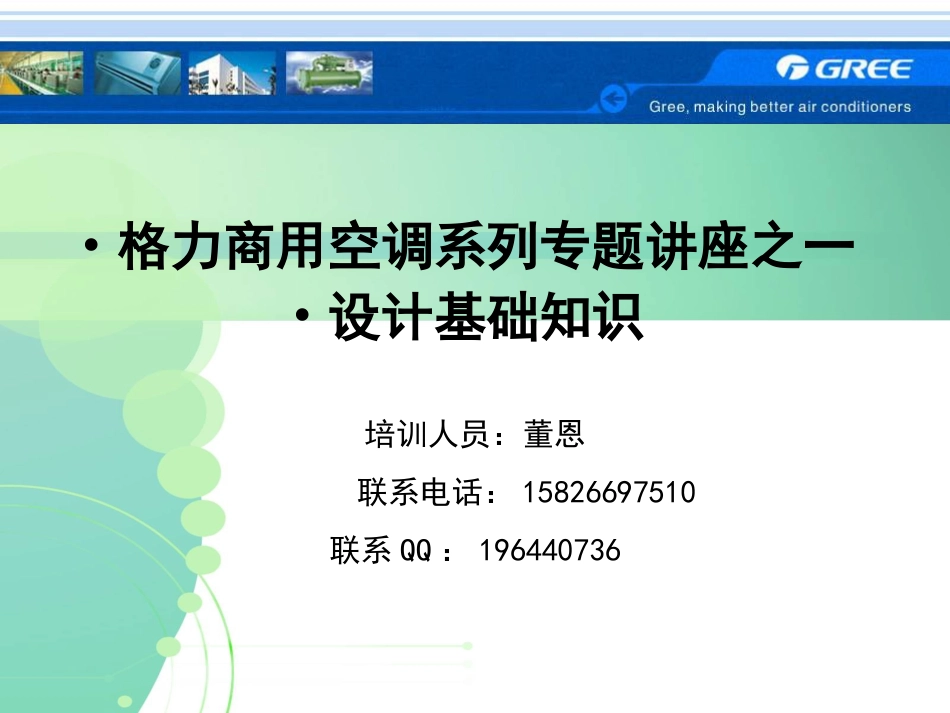The image size is (950, 713).
Task: Open the wall air conditioner thumbnail
Action: (138, 73)
